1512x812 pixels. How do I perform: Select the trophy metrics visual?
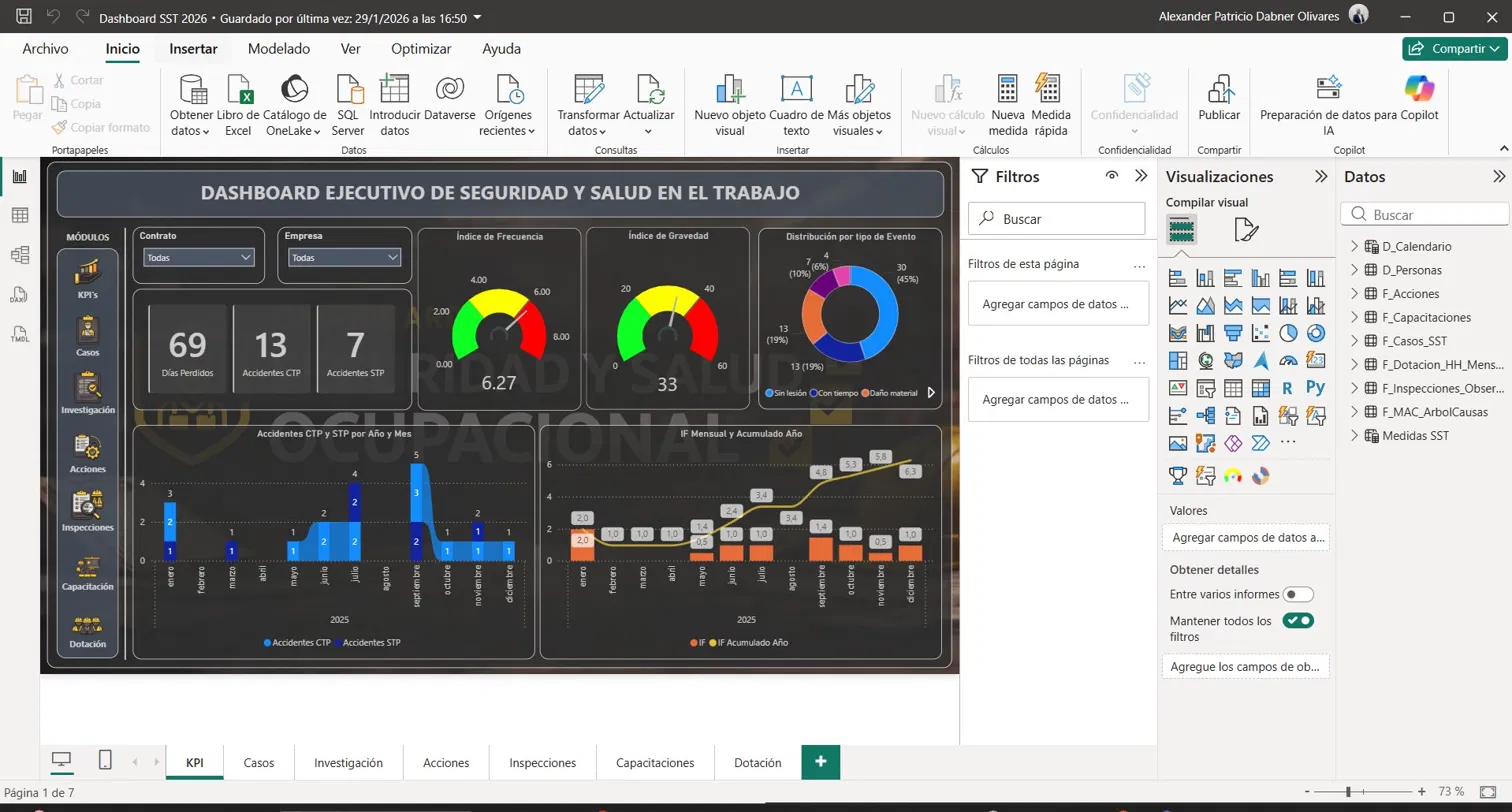(1178, 476)
